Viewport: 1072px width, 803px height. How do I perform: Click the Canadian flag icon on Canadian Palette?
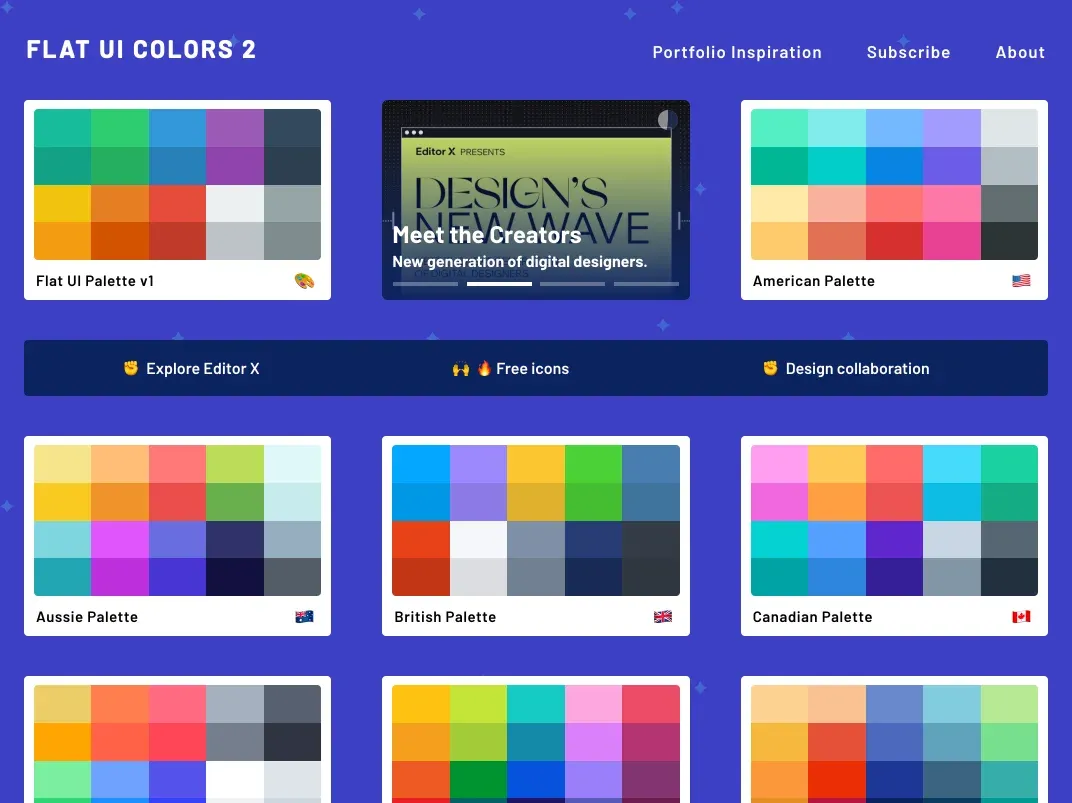click(x=1021, y=617)
